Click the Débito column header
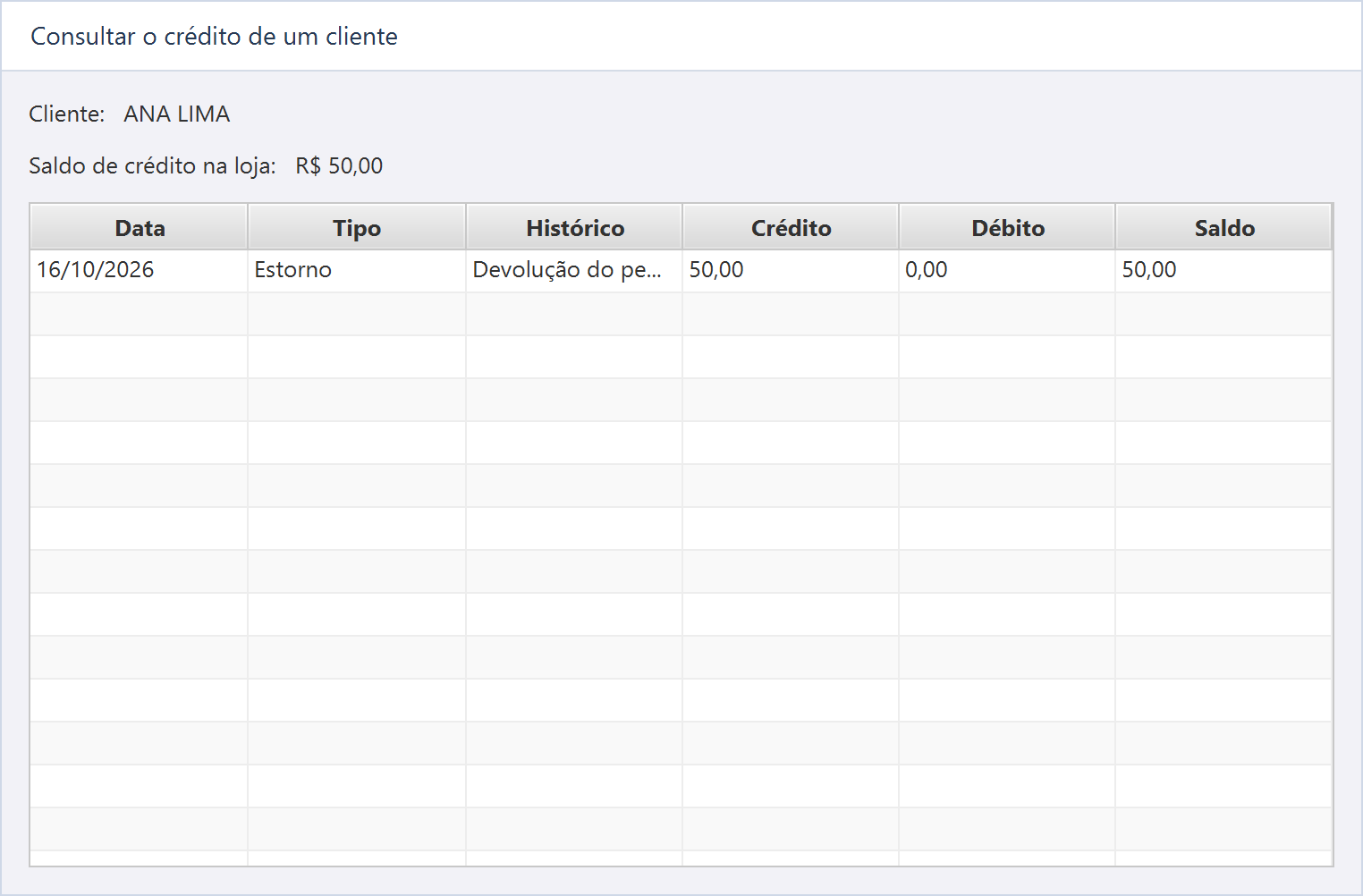This screenshot has height=896, width=1363. (x=1007, y=228)
